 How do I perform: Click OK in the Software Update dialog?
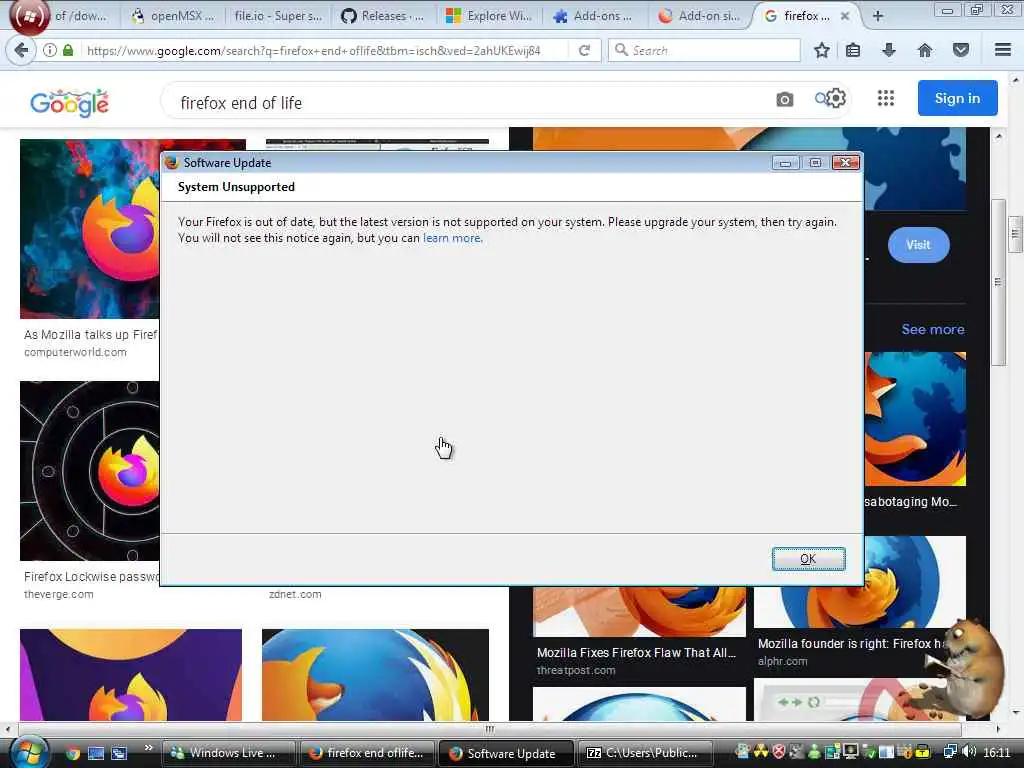click(808, 559)
